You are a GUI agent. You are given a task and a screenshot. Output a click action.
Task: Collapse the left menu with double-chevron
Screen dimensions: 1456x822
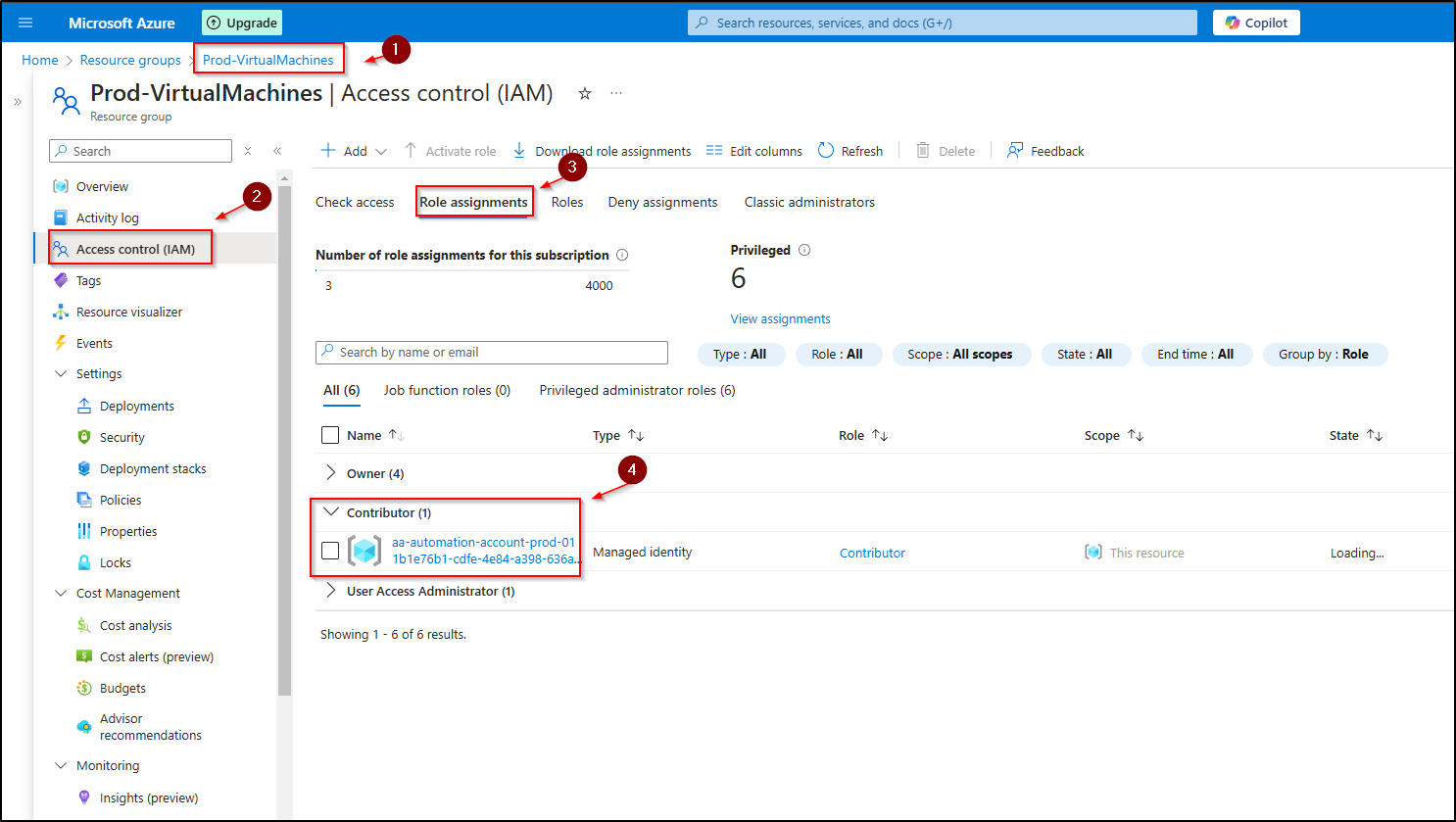point(277,151)
